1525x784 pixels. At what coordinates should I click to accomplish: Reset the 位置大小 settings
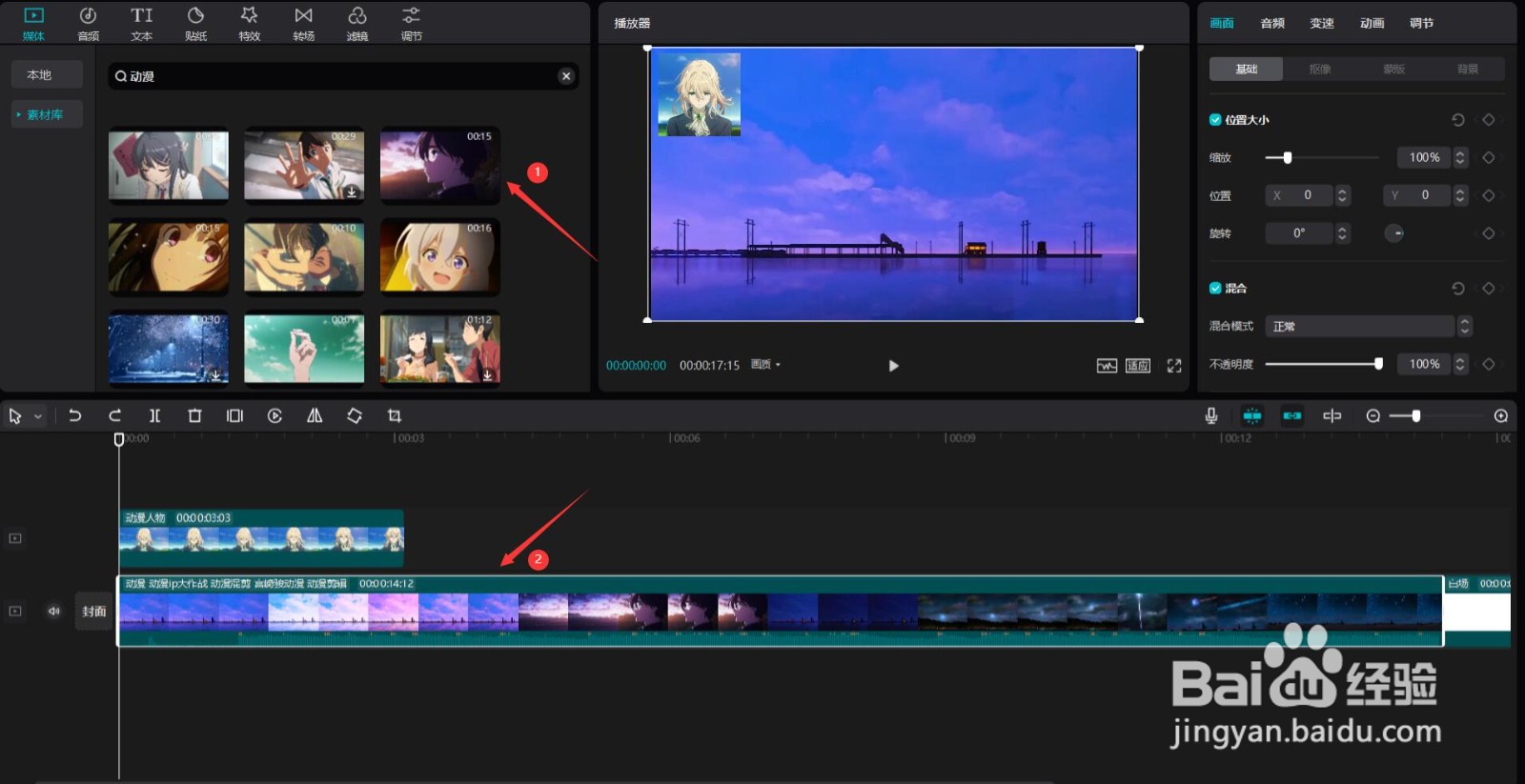click(x=1457, y=120)
